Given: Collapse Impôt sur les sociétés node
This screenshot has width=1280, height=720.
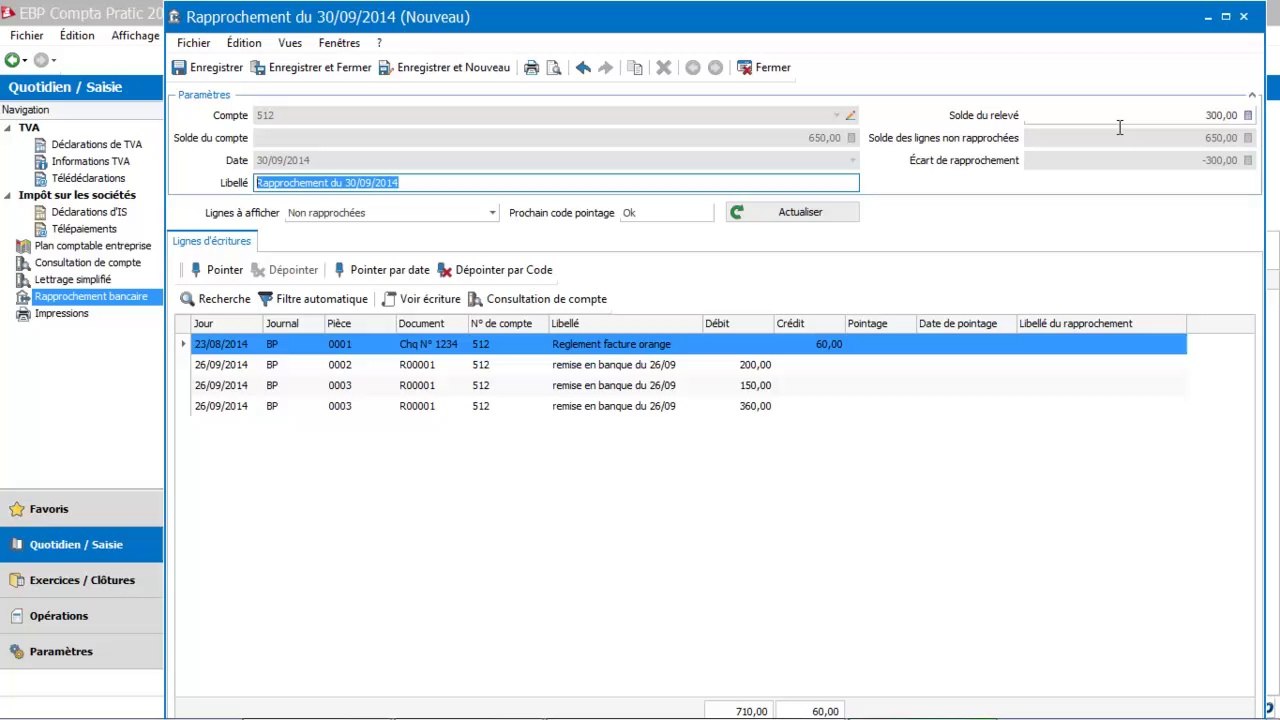Looking at the screenshot, I should (8, 195).
